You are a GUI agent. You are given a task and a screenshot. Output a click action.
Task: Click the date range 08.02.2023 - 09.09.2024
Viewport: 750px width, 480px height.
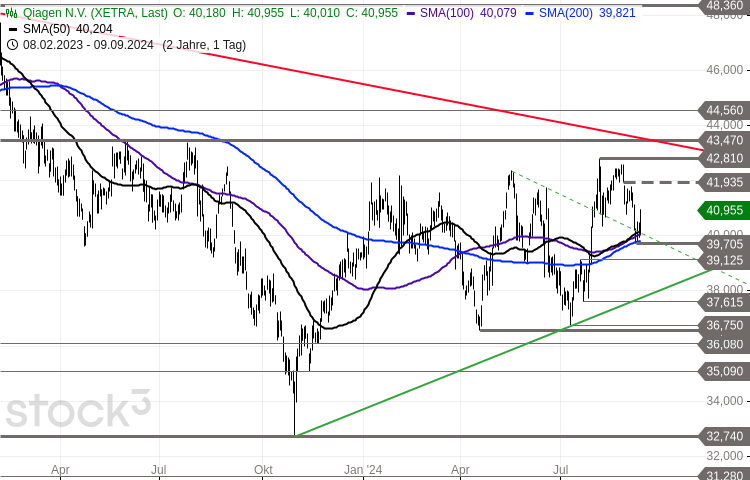coord(88,45)
